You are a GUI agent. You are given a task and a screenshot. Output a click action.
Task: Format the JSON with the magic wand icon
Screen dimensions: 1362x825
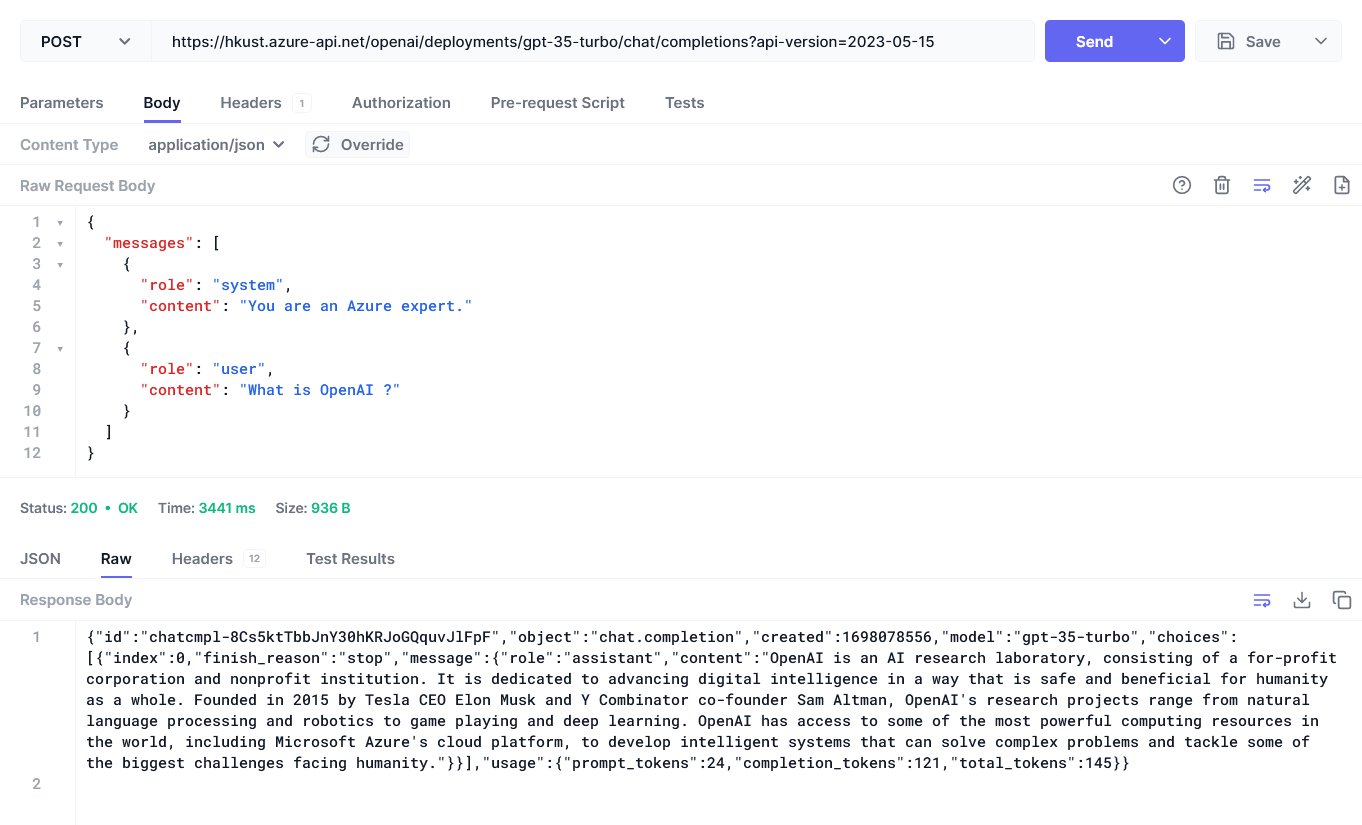[1301, 185]
